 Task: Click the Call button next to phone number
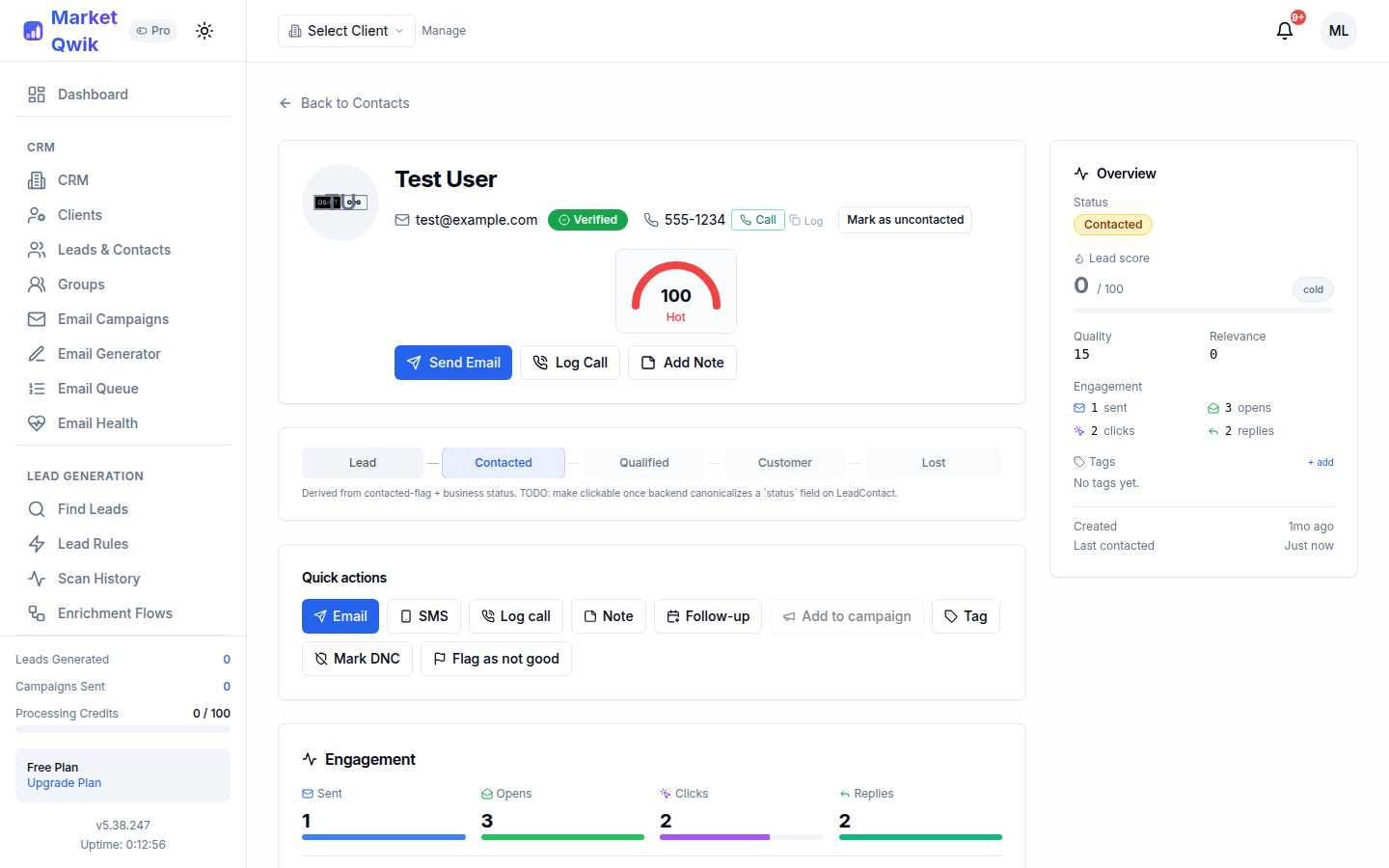pyautogui.click(x=758, y=220)
